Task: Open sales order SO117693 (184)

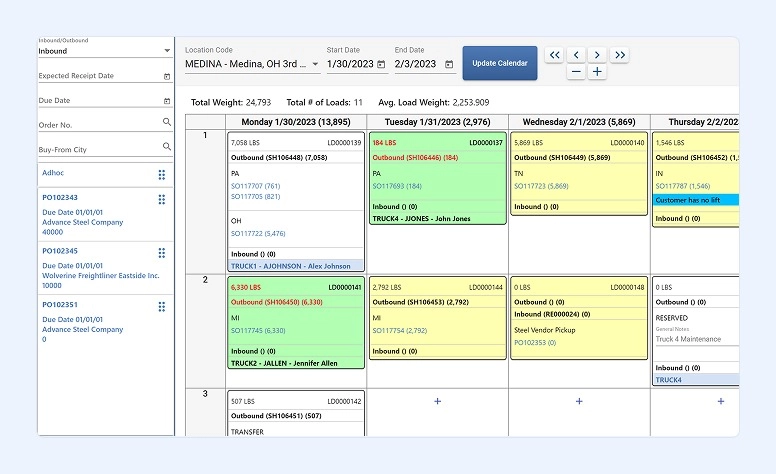Action: [397, 186]
